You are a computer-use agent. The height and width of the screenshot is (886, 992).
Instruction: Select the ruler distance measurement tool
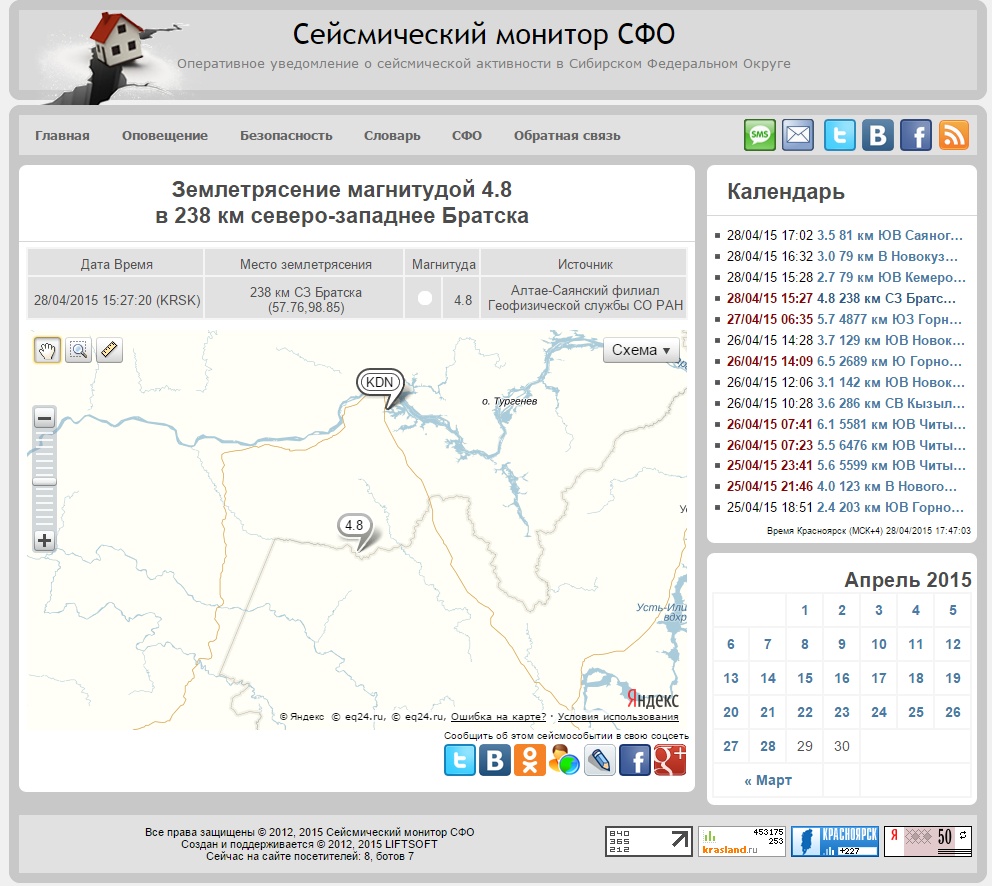pos(109,350)
